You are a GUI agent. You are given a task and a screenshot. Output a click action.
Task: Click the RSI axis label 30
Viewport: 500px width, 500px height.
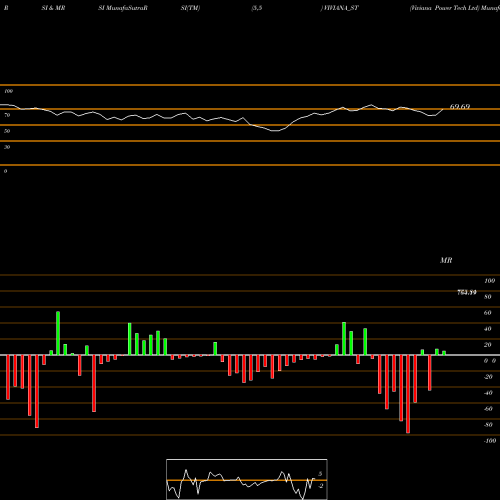pyautogui.click(x=7, y=147)
